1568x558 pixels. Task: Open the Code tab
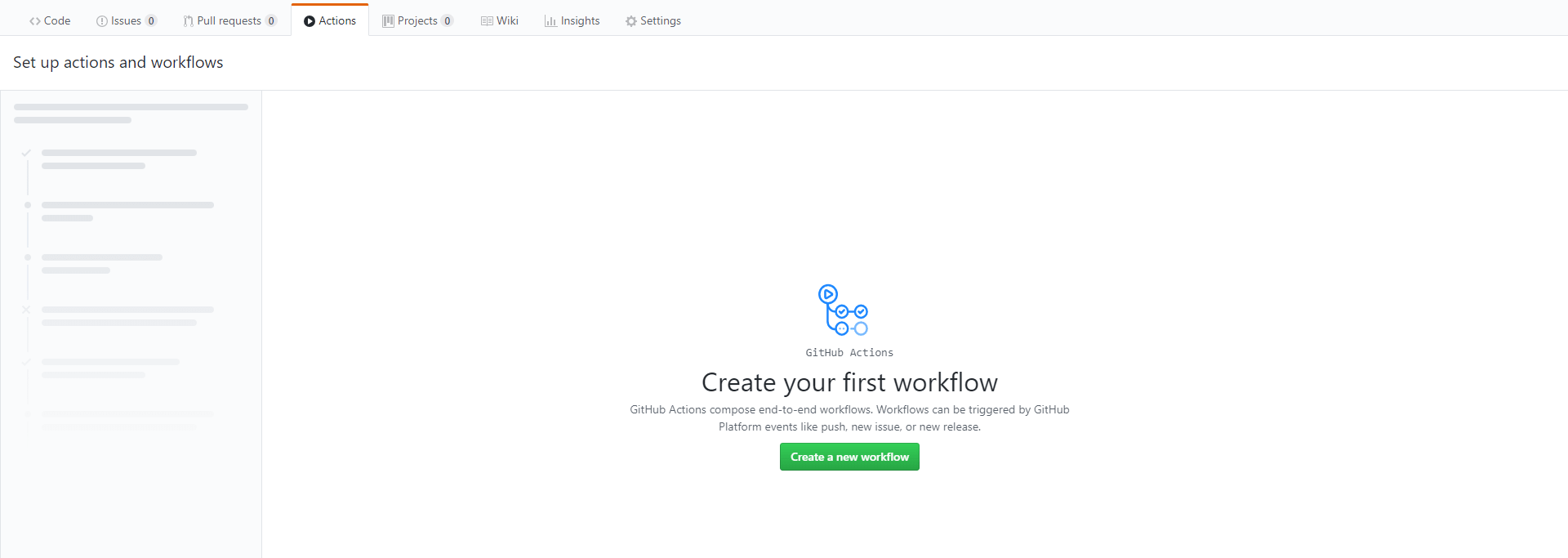[x=50, y=20]
